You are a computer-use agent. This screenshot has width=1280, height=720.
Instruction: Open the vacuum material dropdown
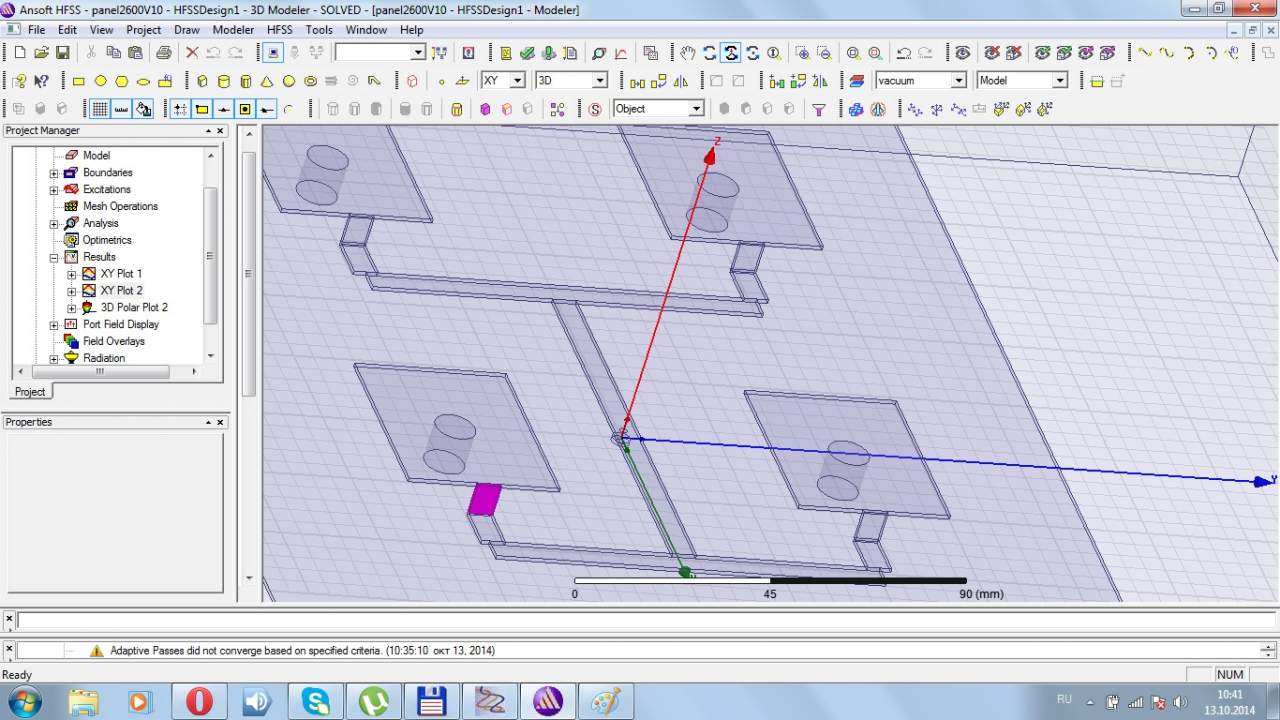(958, 81)
